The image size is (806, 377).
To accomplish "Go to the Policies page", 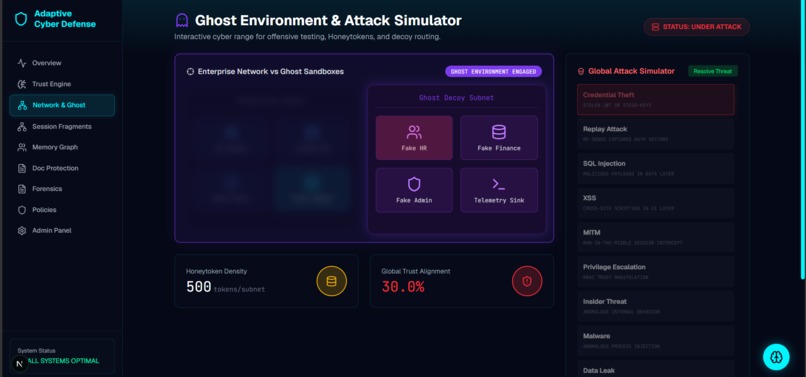I will 62,210.
